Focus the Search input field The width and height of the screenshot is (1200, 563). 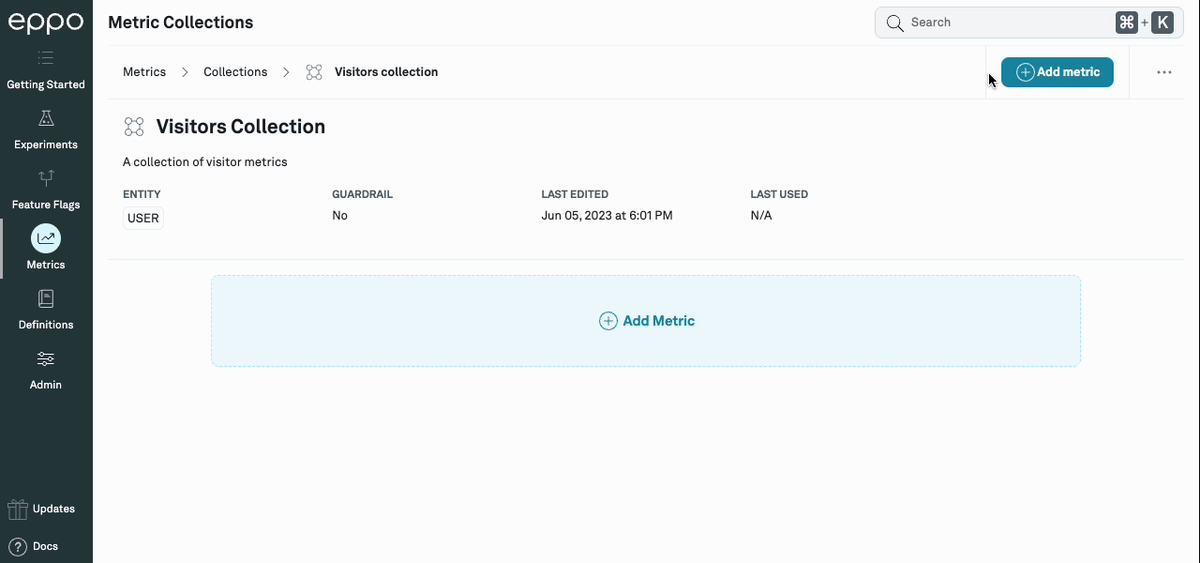click(1000, 22)
